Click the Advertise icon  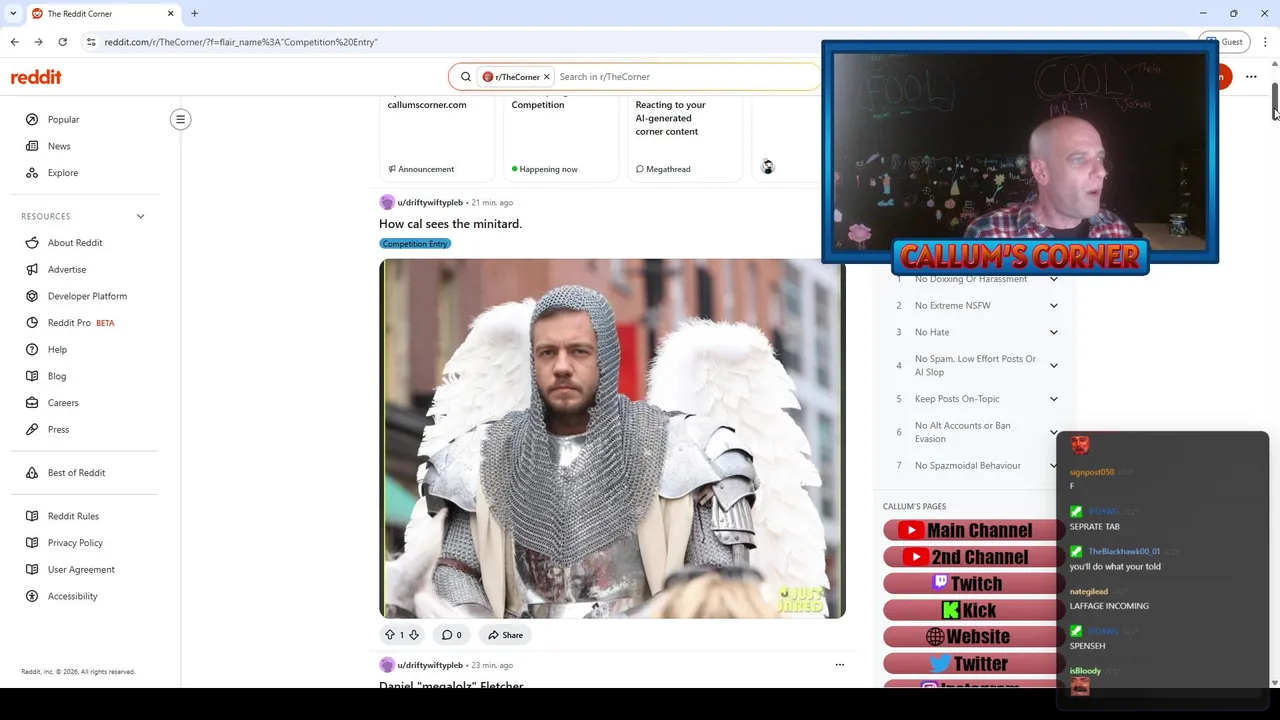pyautogui.click(x=32, y=270)
